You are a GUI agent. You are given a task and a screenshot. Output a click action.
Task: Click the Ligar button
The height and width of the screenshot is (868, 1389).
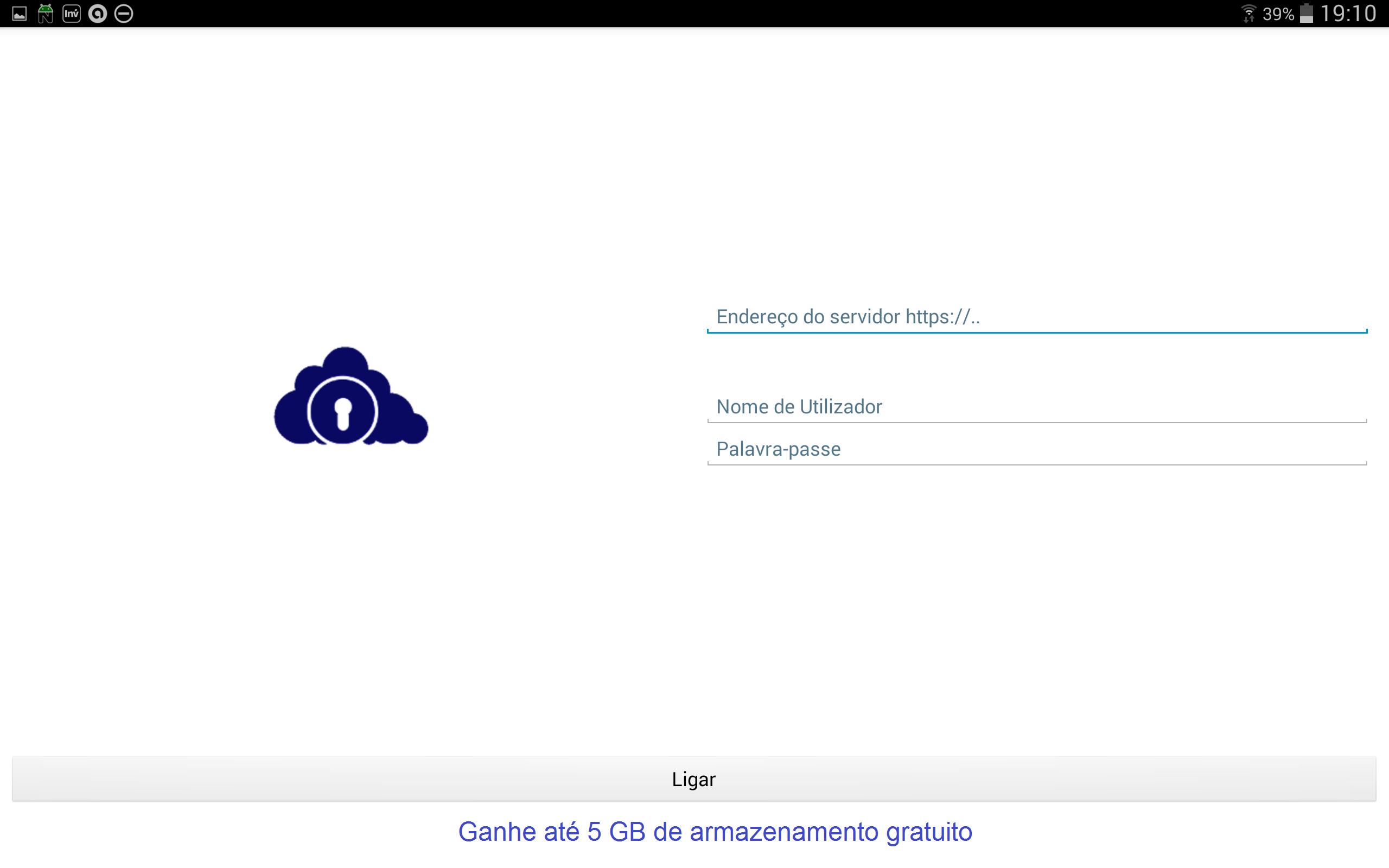(694, 779)
